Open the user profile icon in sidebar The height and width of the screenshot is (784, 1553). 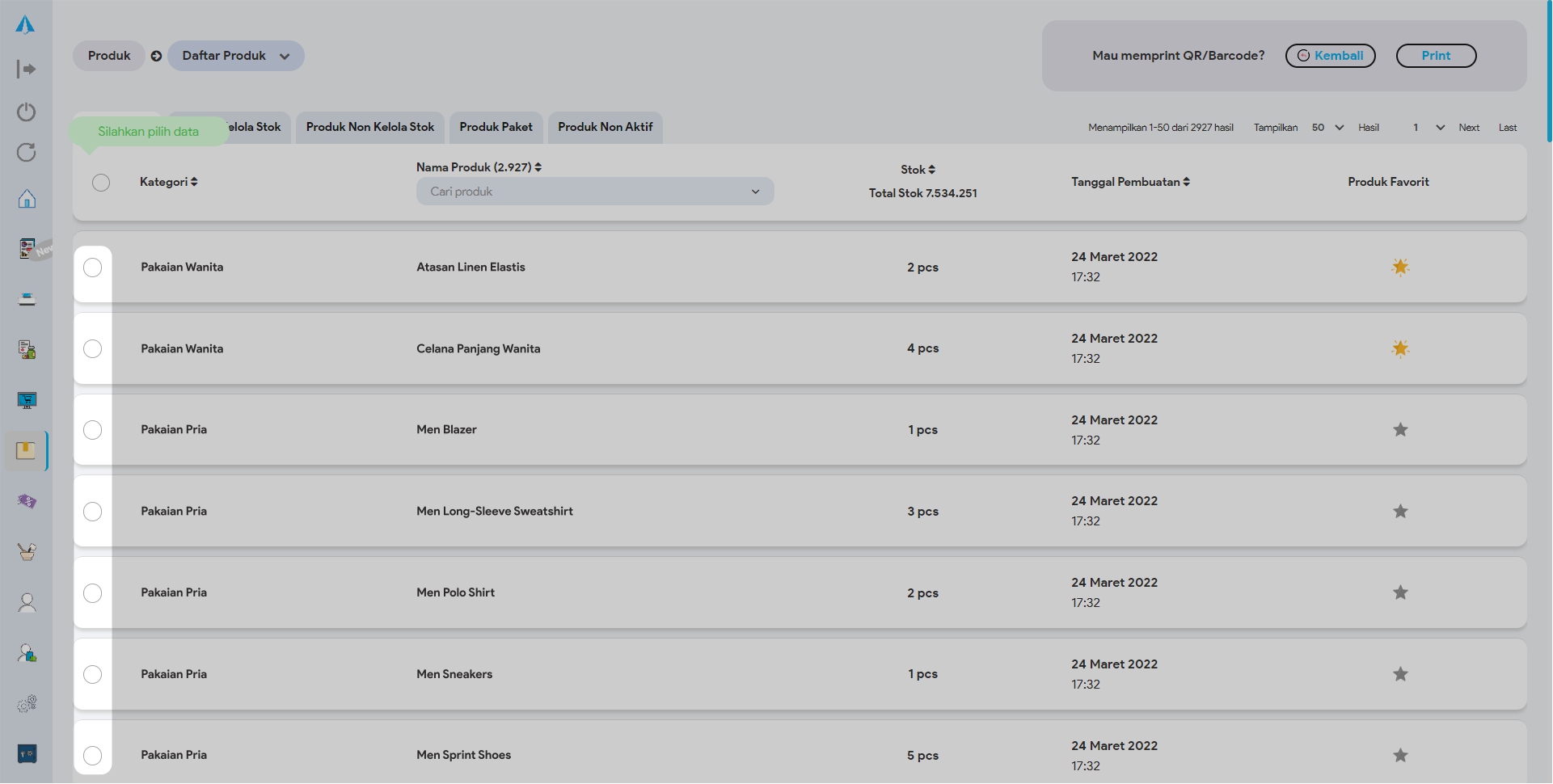pos(27,603)
